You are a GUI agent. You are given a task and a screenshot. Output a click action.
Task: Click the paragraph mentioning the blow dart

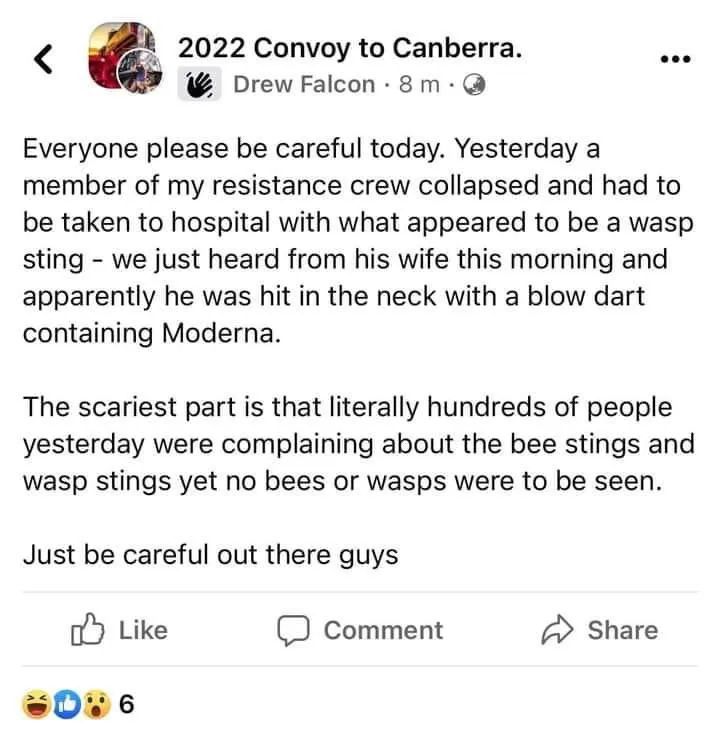358,240
